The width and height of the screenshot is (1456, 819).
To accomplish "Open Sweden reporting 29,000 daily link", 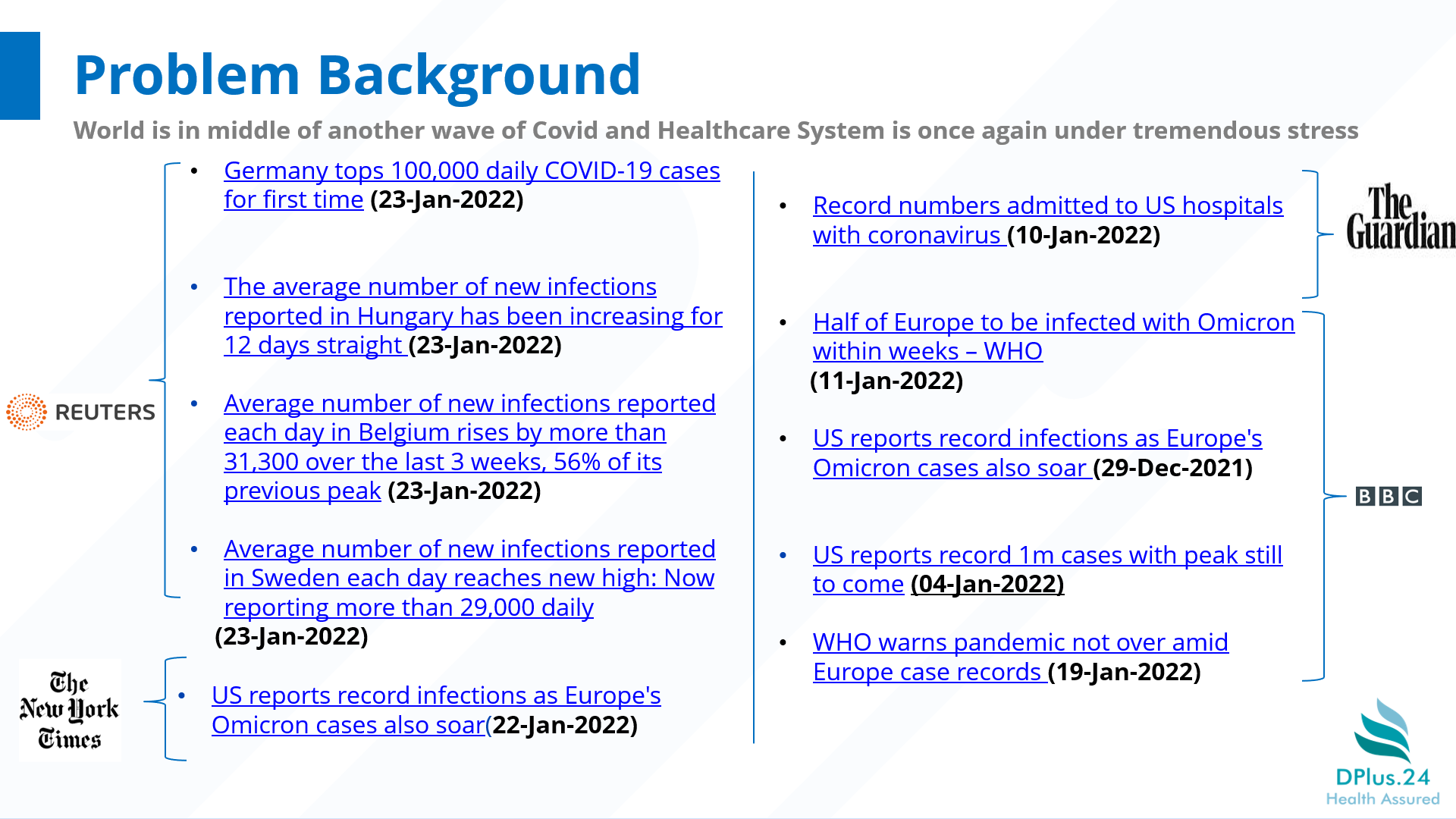I will click(468, 579).
